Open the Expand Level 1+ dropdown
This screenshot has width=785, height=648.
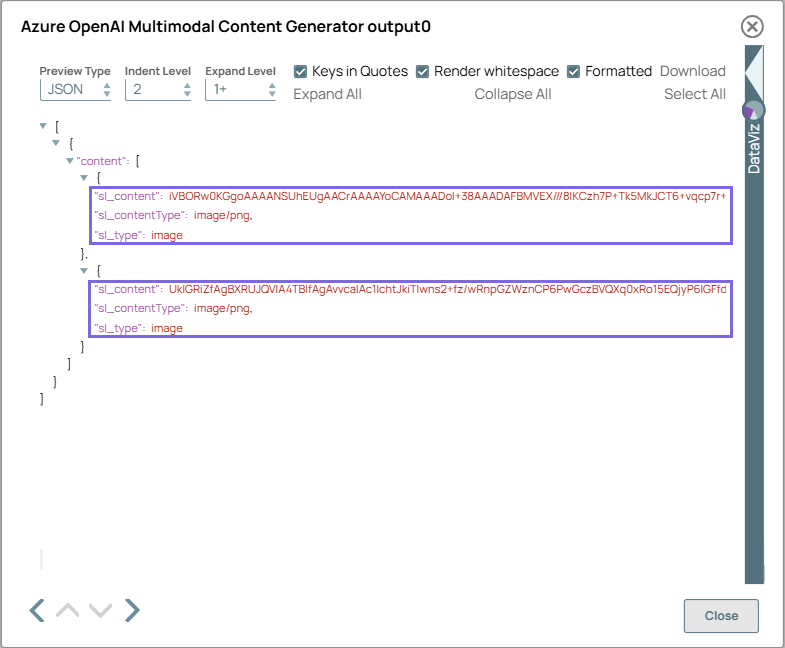[240, 90]
